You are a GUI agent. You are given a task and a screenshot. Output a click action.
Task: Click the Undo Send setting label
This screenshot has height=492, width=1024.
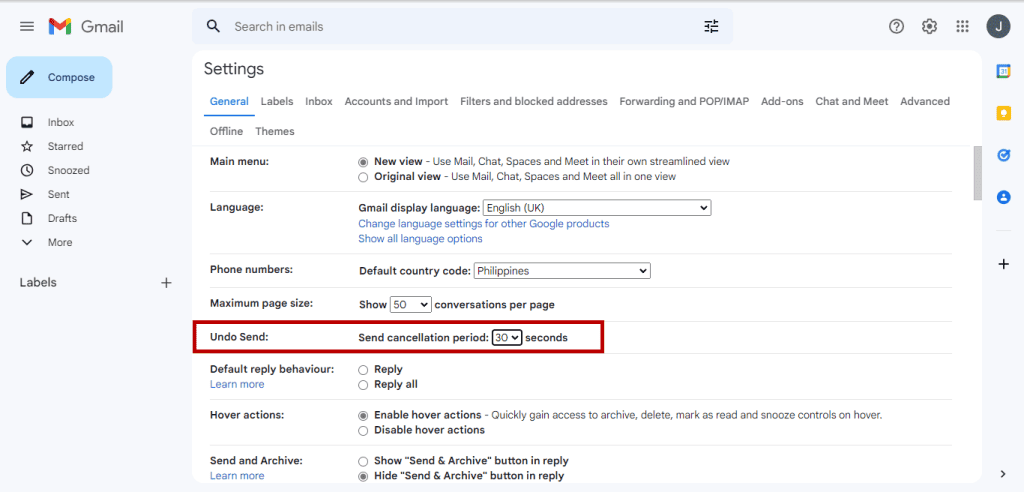[x=240, y=338]
